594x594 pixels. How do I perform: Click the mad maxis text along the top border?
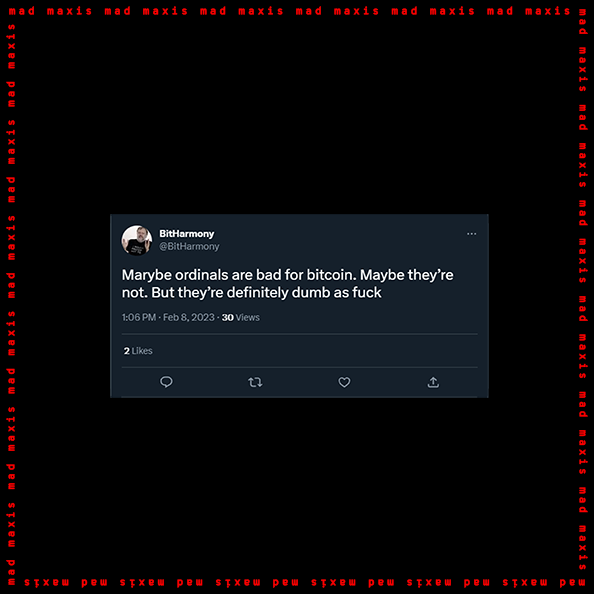[x=289, y=11]
